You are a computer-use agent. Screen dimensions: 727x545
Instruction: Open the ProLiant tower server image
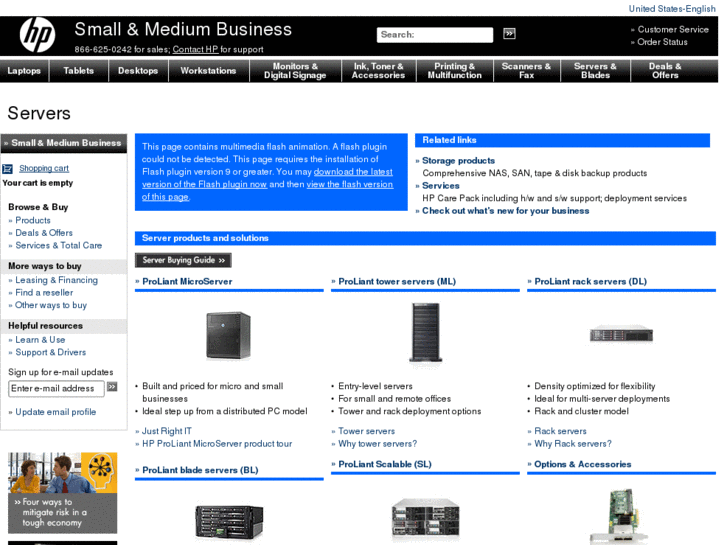click(426, 332)
